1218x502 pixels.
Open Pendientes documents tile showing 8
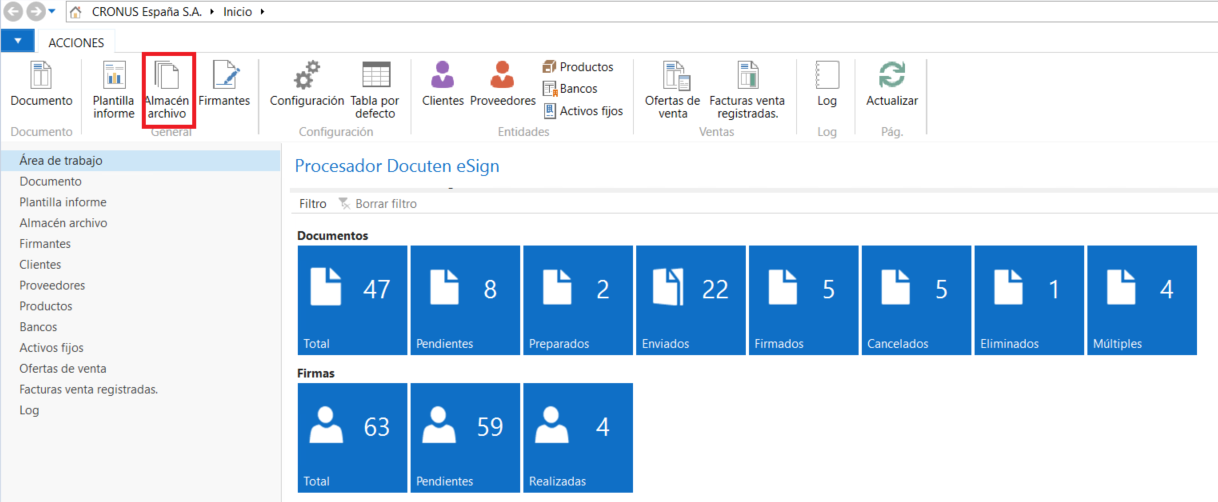coord(465,300)
